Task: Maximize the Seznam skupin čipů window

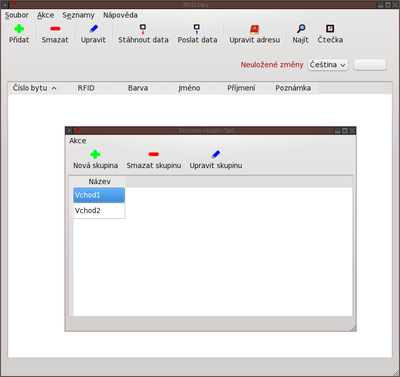Action: pos(345,130)
